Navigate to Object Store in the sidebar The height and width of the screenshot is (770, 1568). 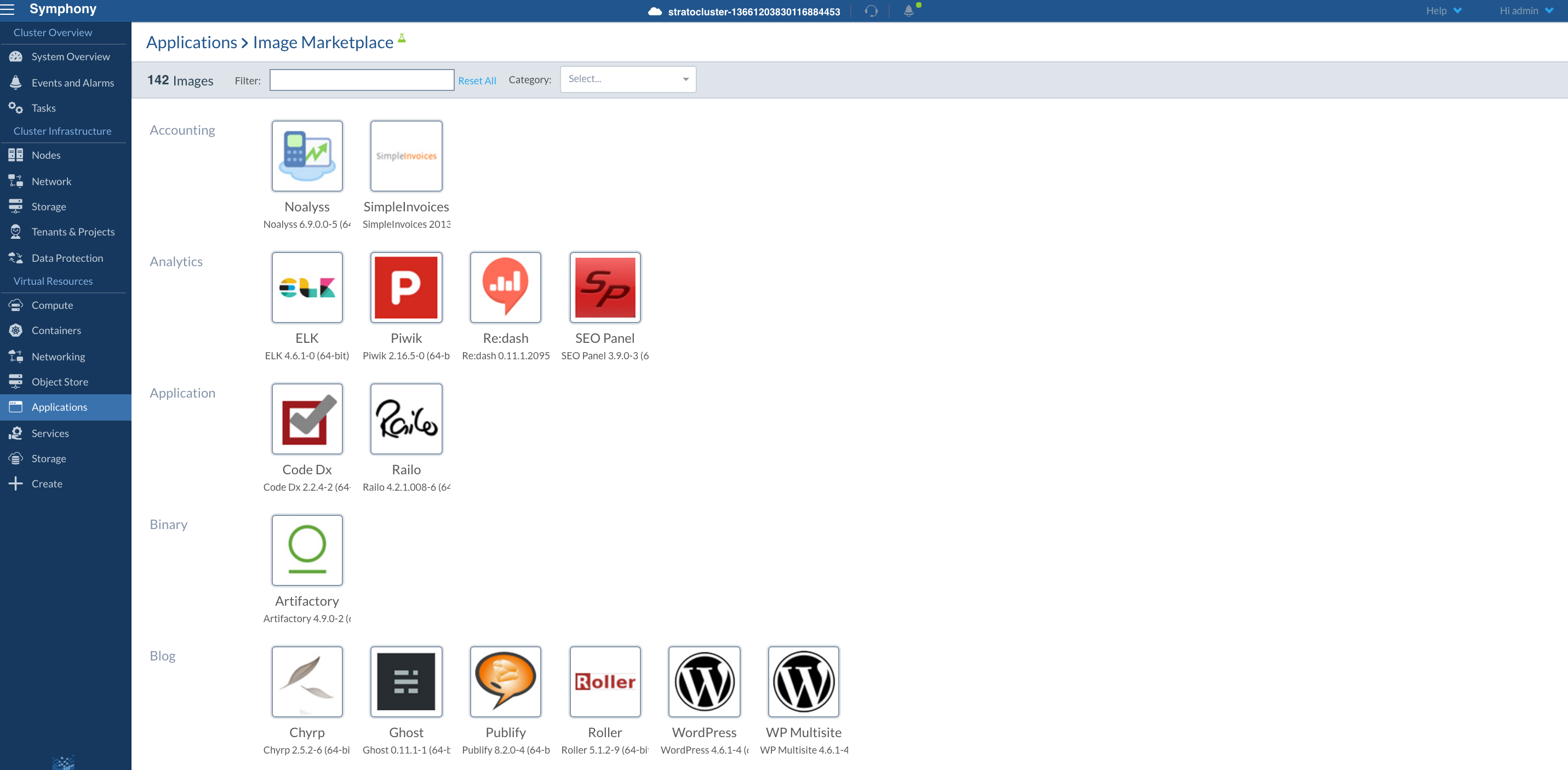[x=60, y=382]
